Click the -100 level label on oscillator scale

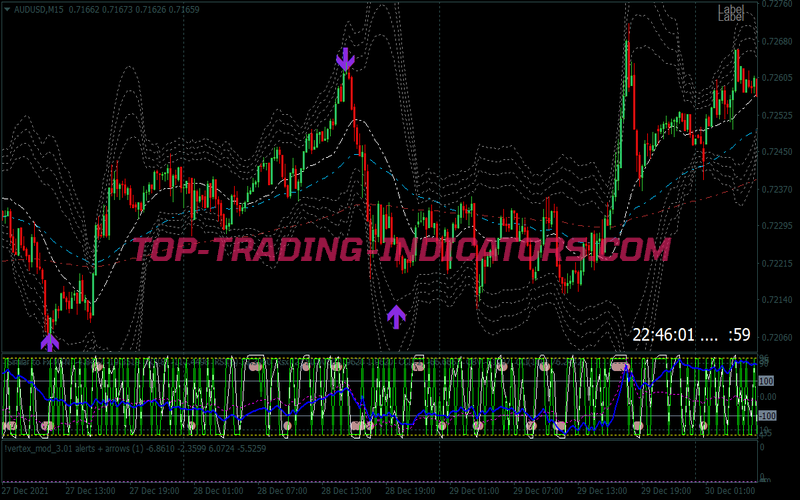coord(767,416)
